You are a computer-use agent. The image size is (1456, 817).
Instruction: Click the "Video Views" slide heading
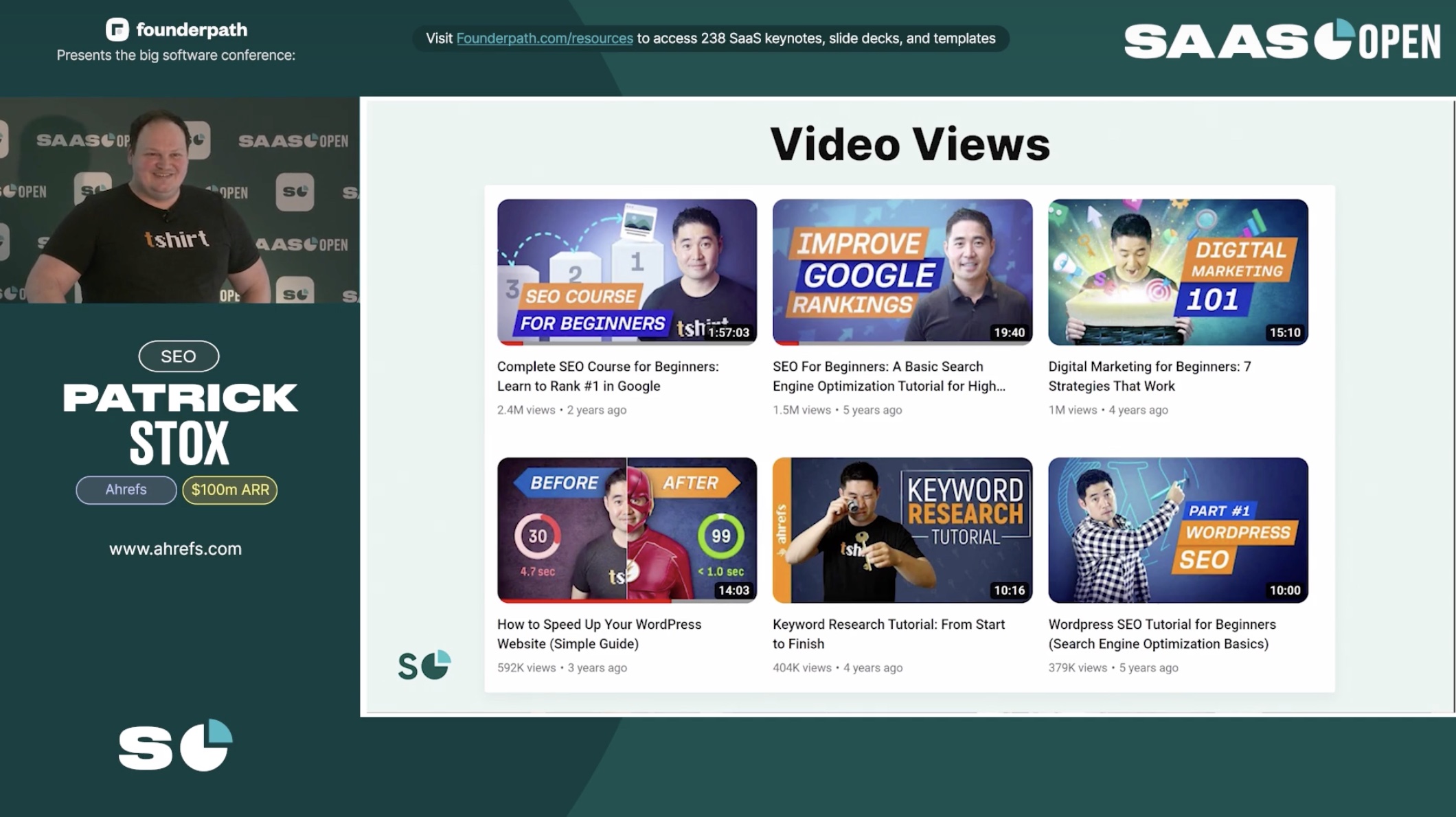coord(910,144)
